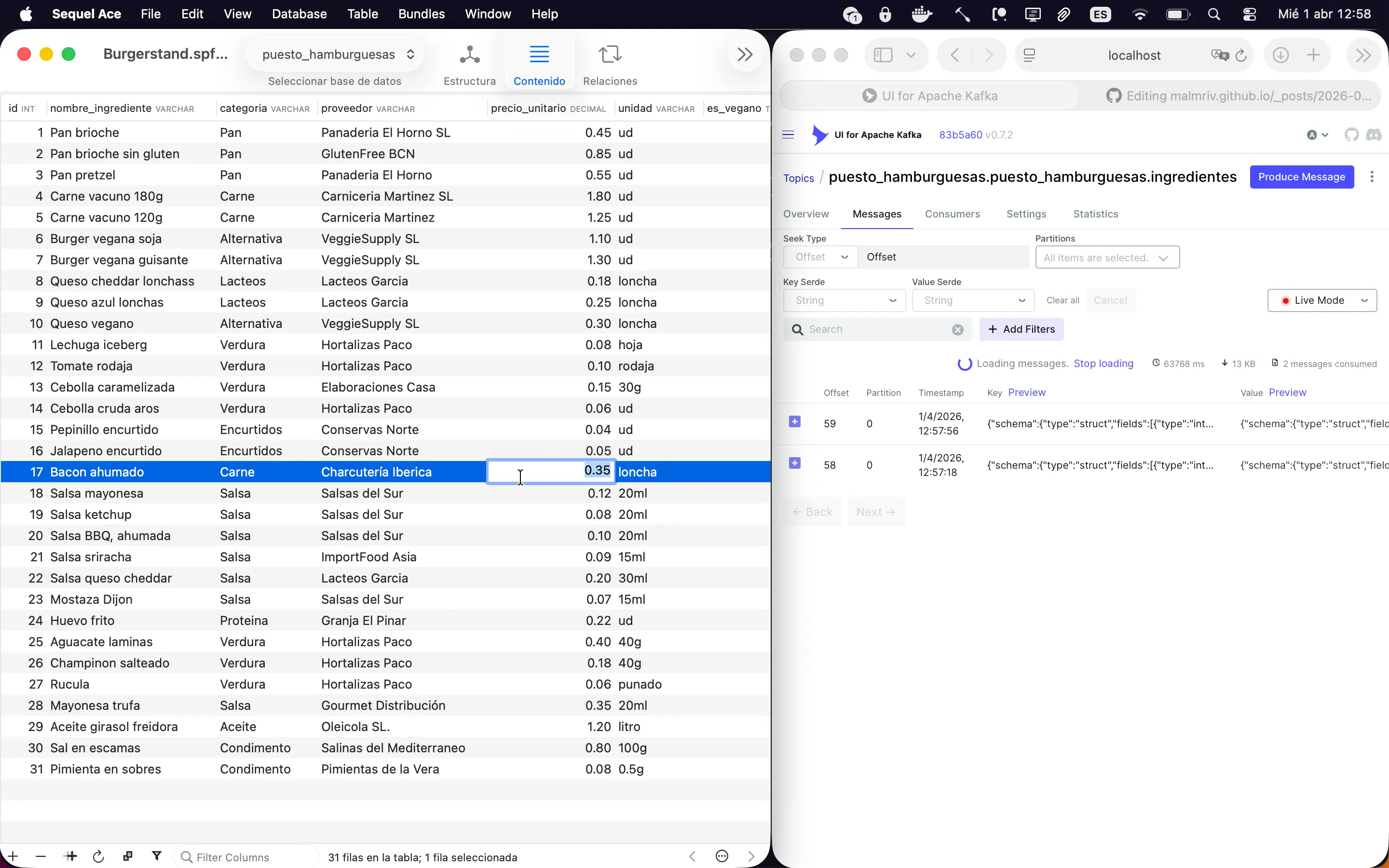Image resolution: width=1389 pixels, height=868 pixels.
Task: Open the multiple row edit icon
Action: pos(127,856)
